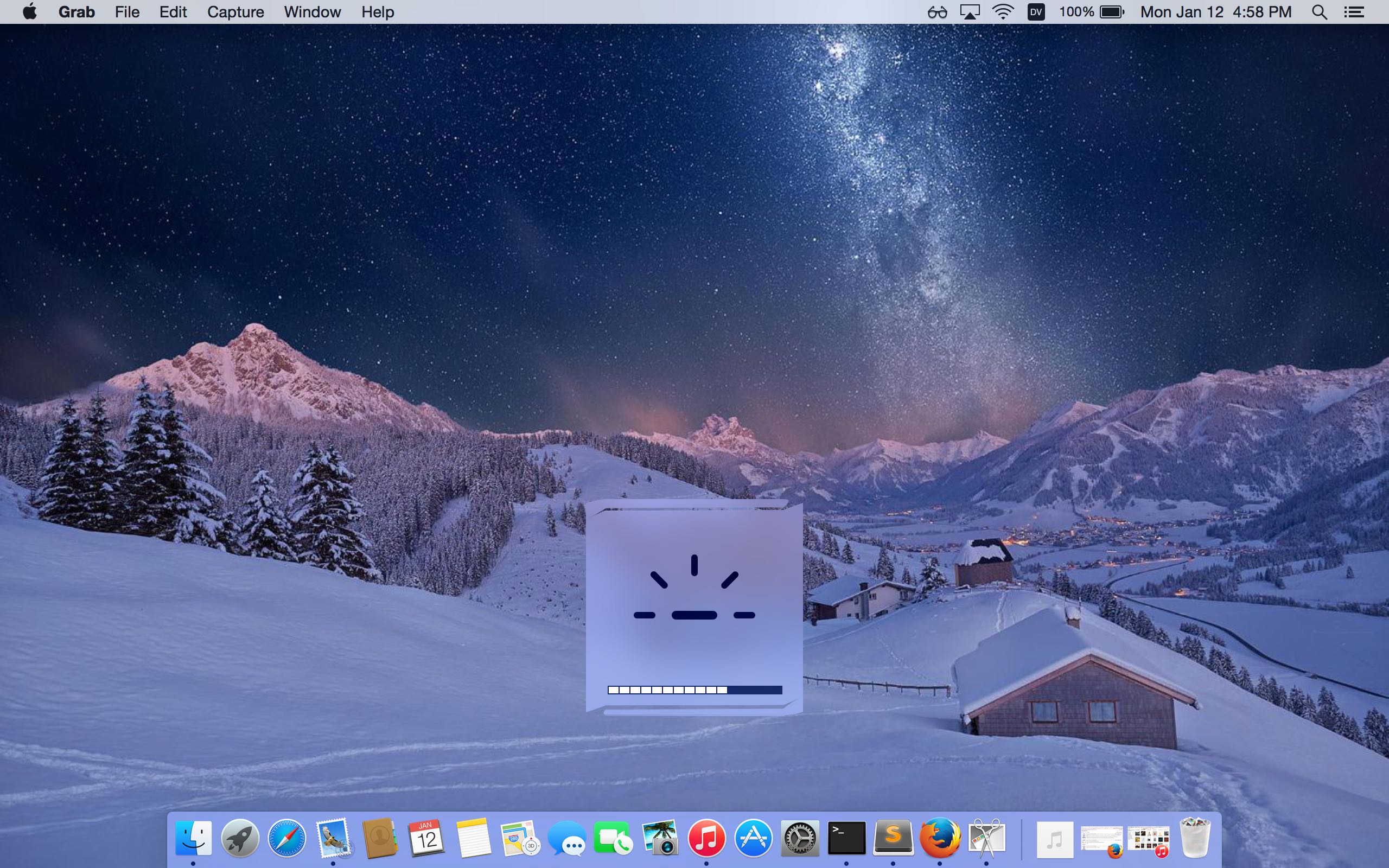The width and height of the screenshot is (1389, 868).
Task: Open Firefox from the Dock
Action: pyautogui.click(x=940, y=838)
